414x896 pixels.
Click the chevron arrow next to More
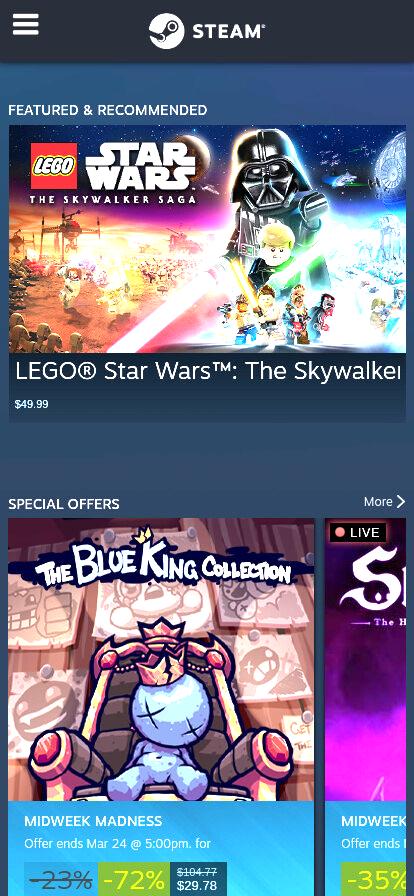[400, 502]
